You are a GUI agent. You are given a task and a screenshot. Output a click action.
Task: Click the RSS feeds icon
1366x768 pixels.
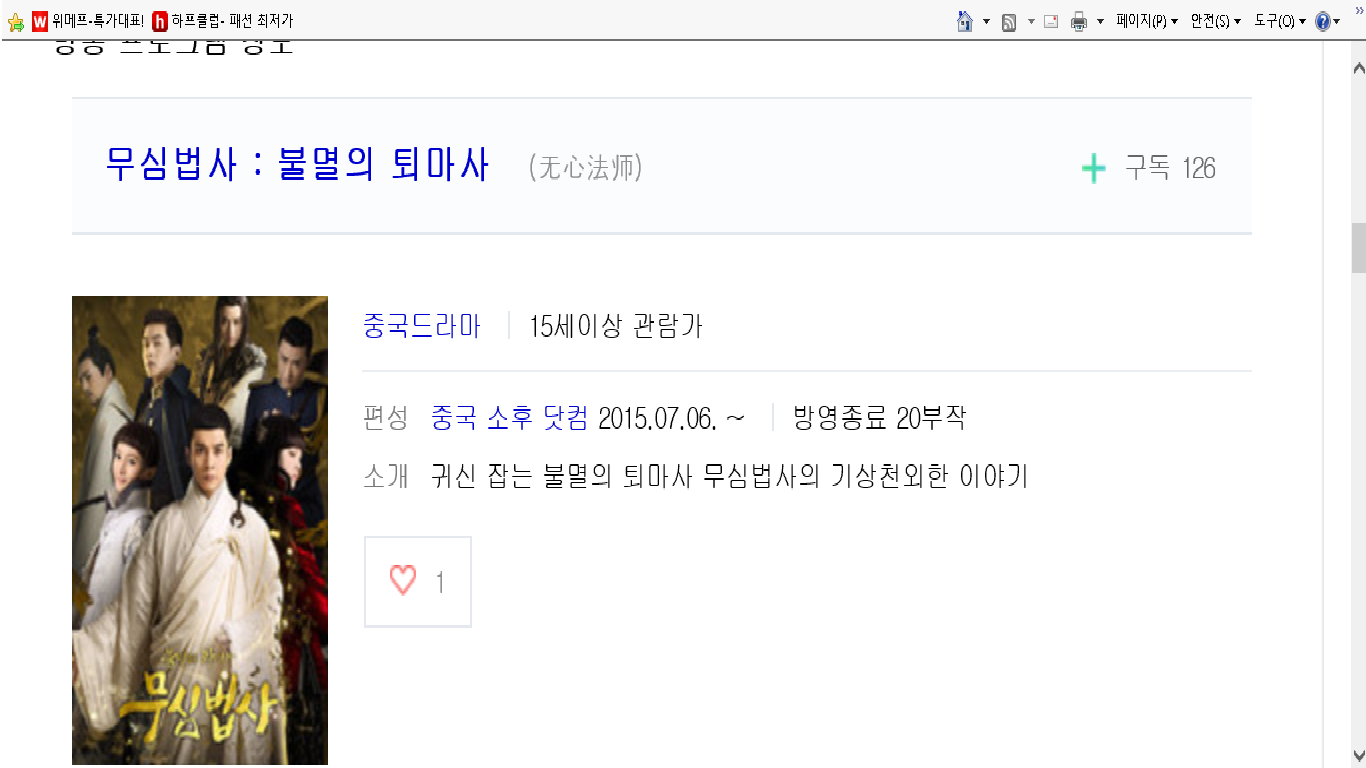[x=1009, y=21]
